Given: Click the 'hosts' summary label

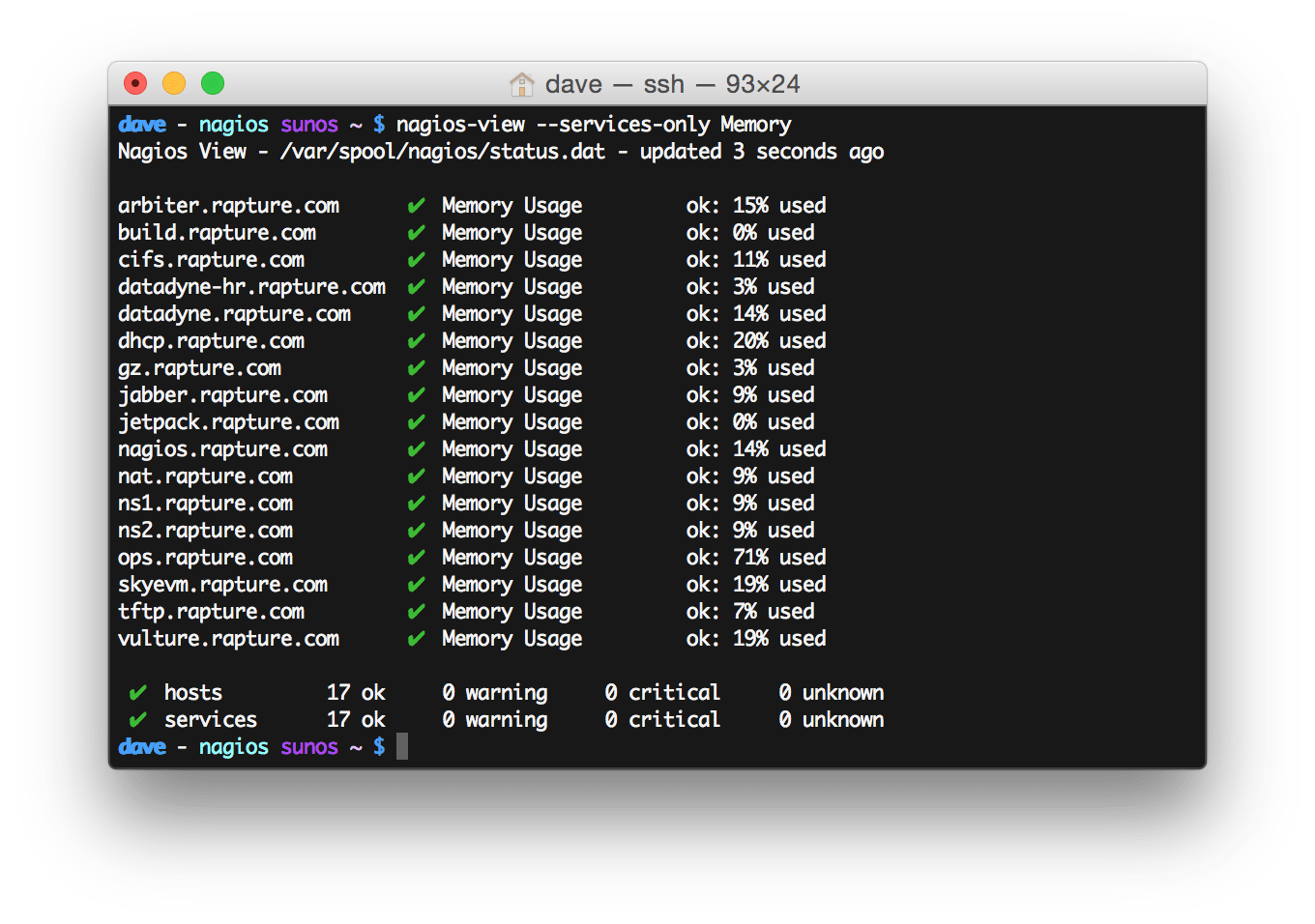Looking at the screenshot, I should (193, 693).
